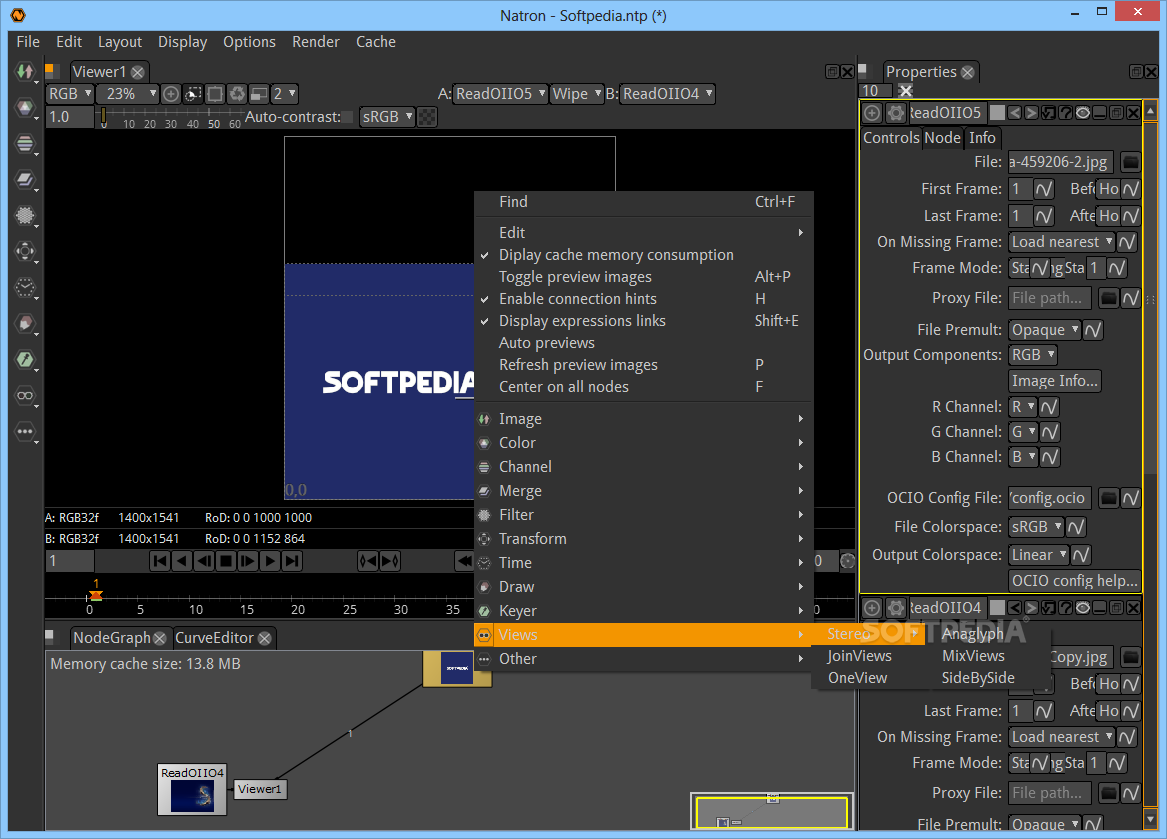
Task: Choose JoinViews from the Views submenu
Action: point(860,656)
